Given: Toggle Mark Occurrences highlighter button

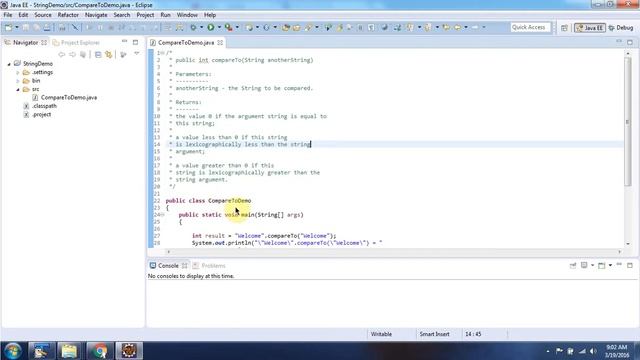Looking at the screenshot, I should point(339,27).
